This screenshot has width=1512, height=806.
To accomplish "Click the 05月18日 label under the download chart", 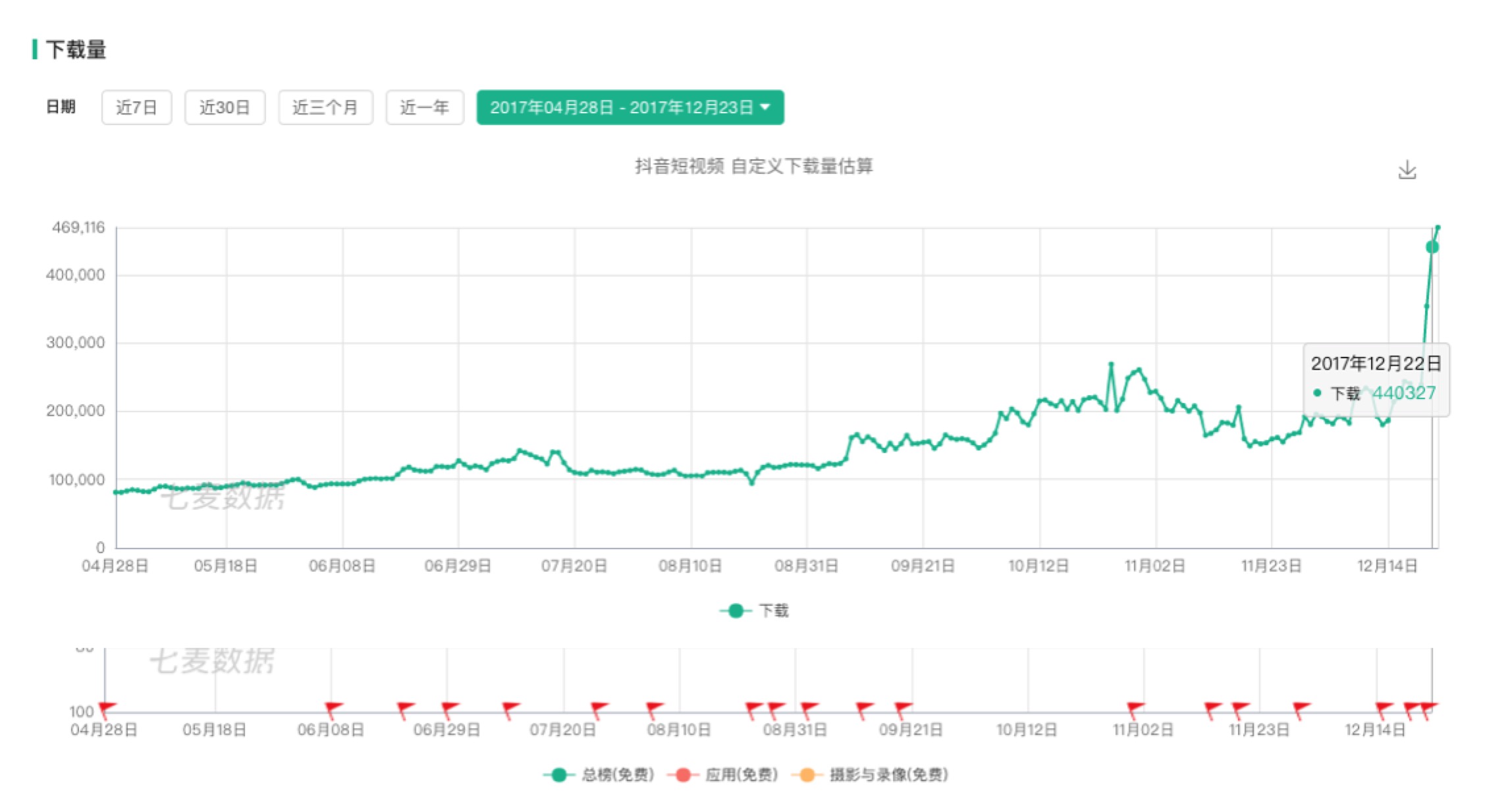I will (x=225, y=566).
